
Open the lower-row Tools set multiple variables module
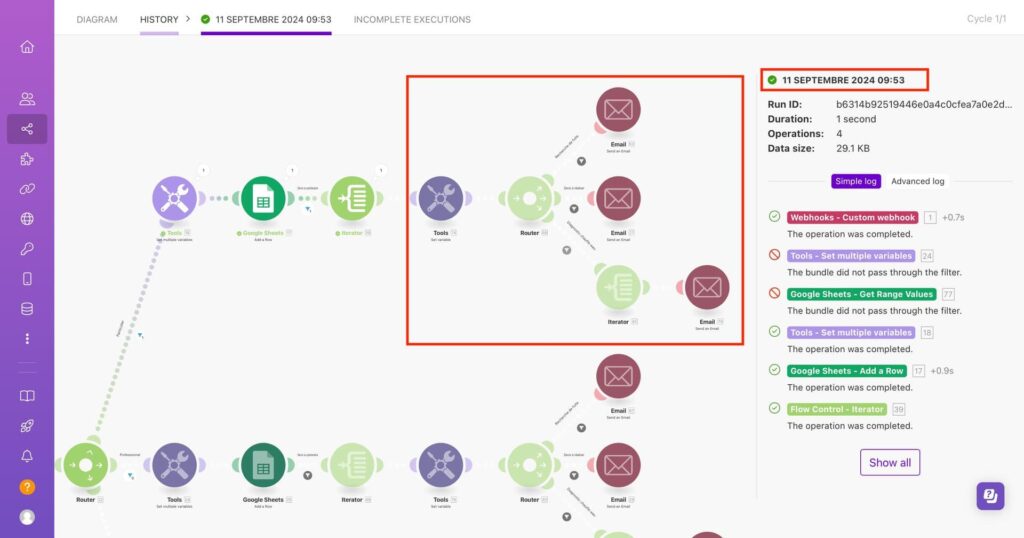(174, 465)
